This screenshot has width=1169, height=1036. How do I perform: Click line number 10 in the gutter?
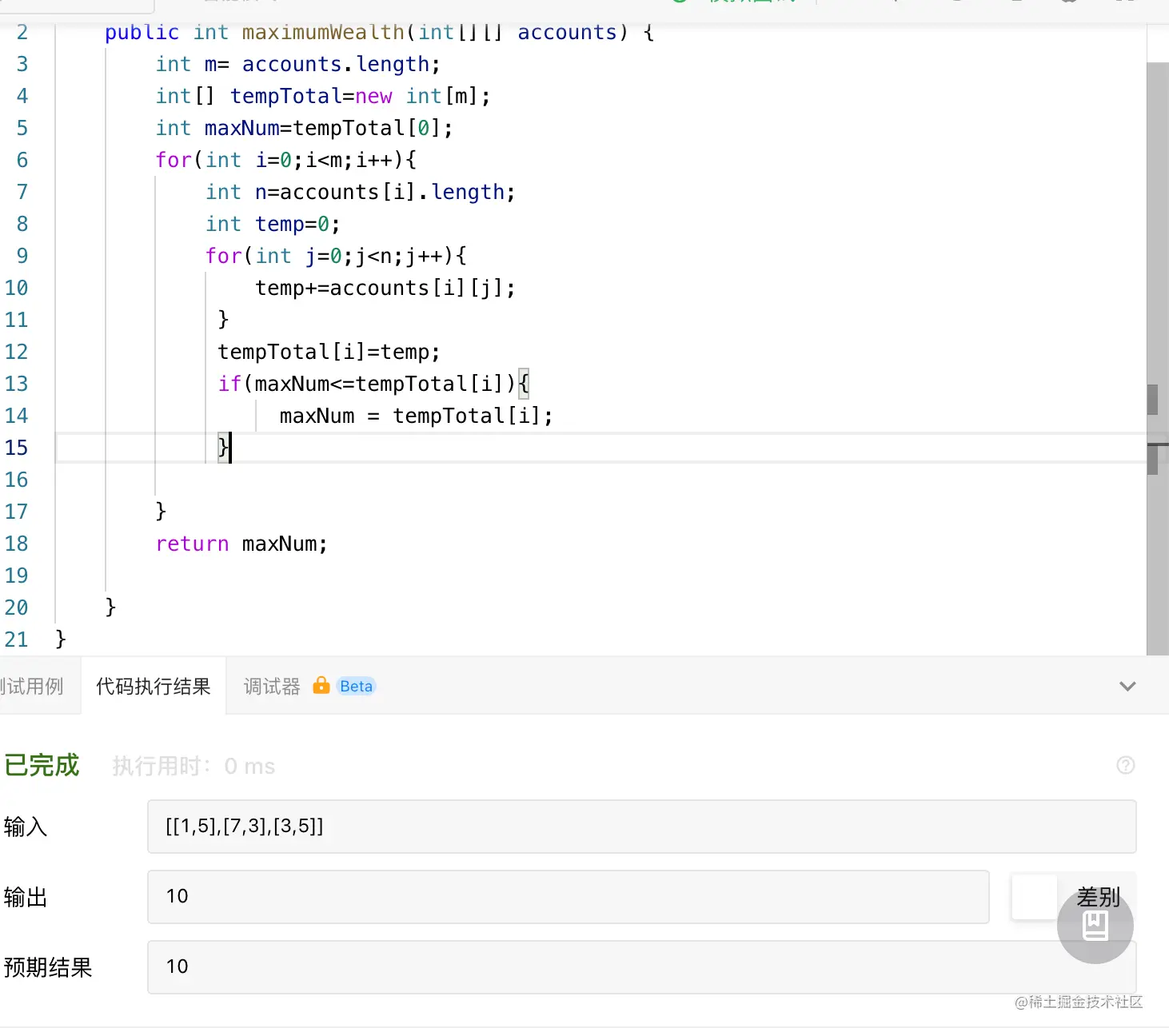tap(16, 288)
